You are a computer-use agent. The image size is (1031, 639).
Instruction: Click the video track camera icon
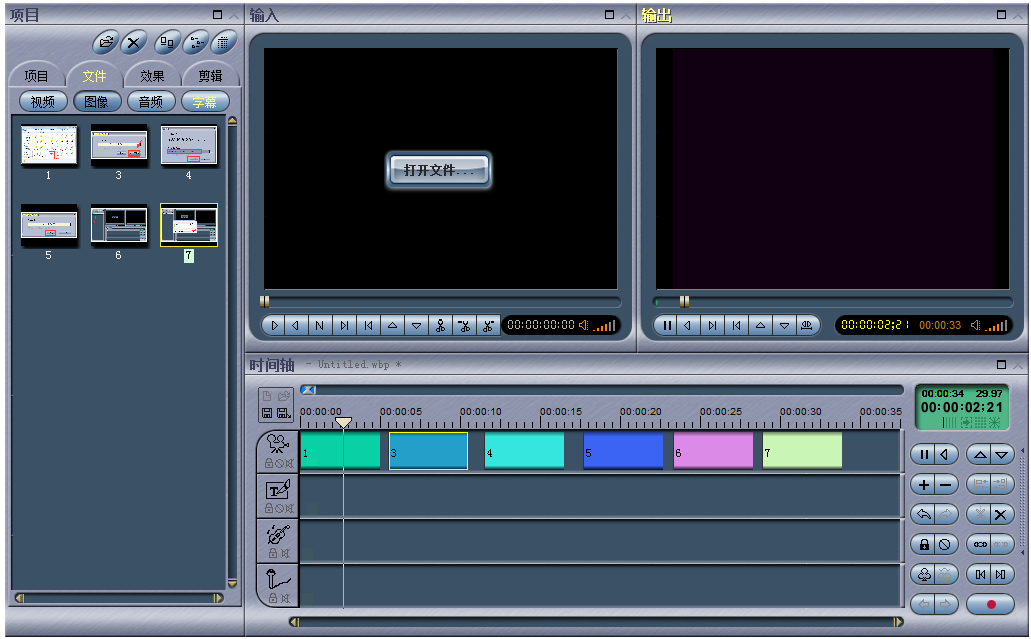(x=277, y=444)
